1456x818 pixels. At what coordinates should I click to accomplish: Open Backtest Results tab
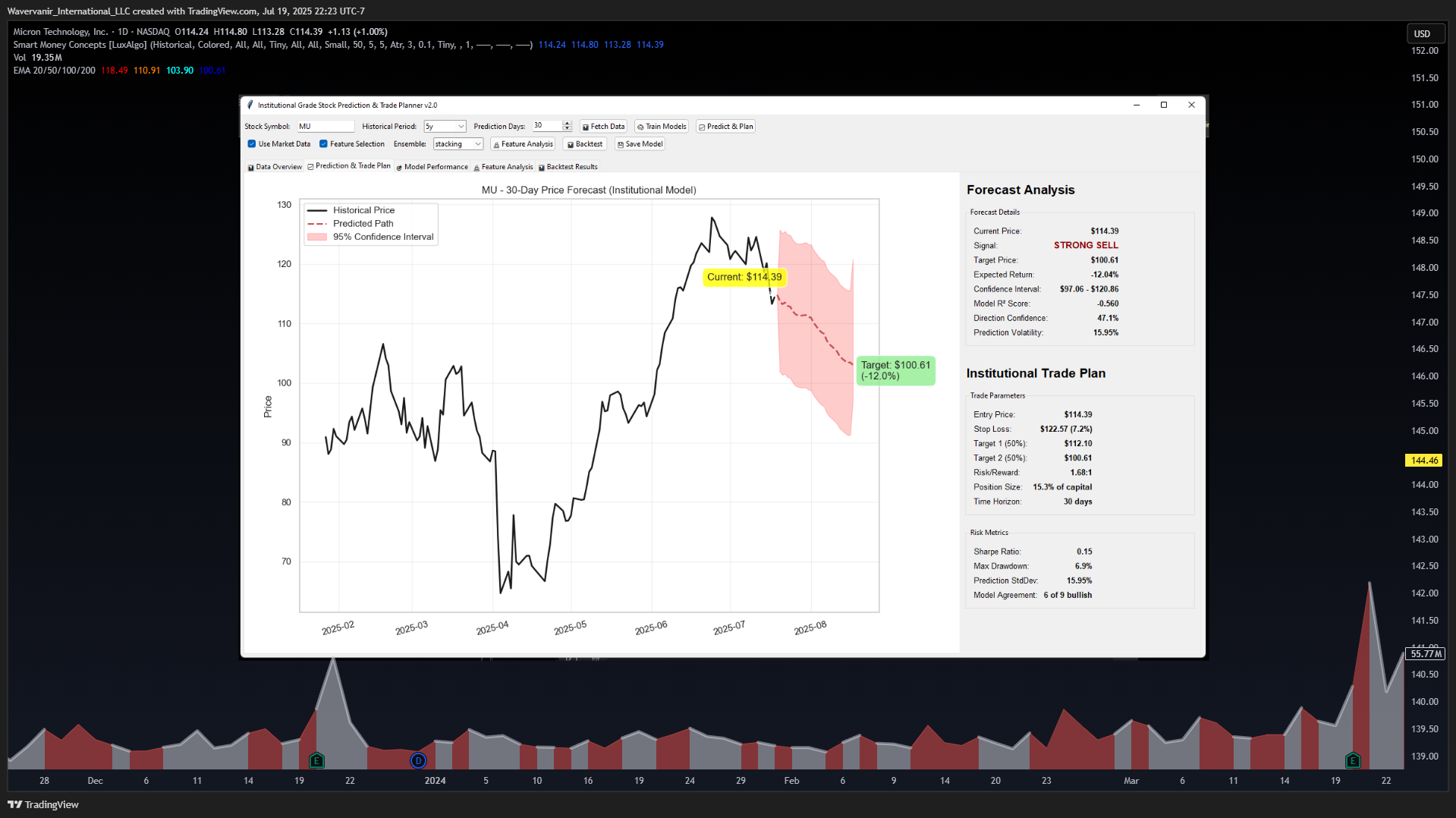pos(568,167)
